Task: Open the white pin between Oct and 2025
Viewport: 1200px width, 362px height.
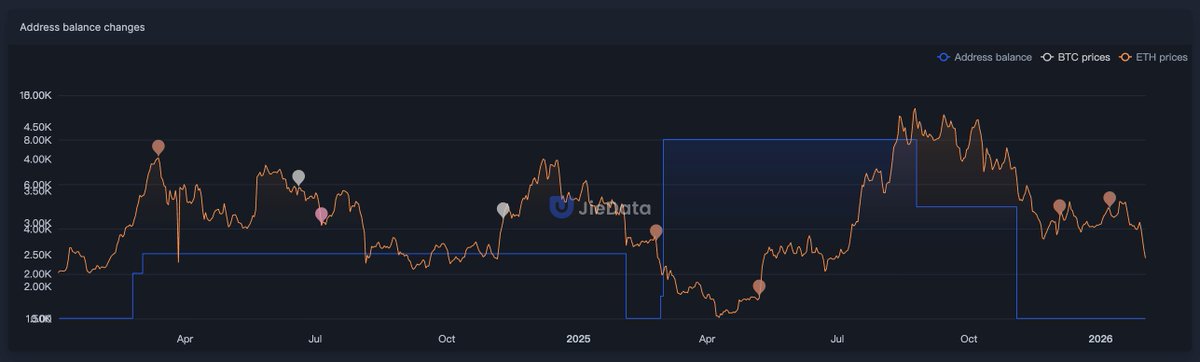Action: click(503, 209)
